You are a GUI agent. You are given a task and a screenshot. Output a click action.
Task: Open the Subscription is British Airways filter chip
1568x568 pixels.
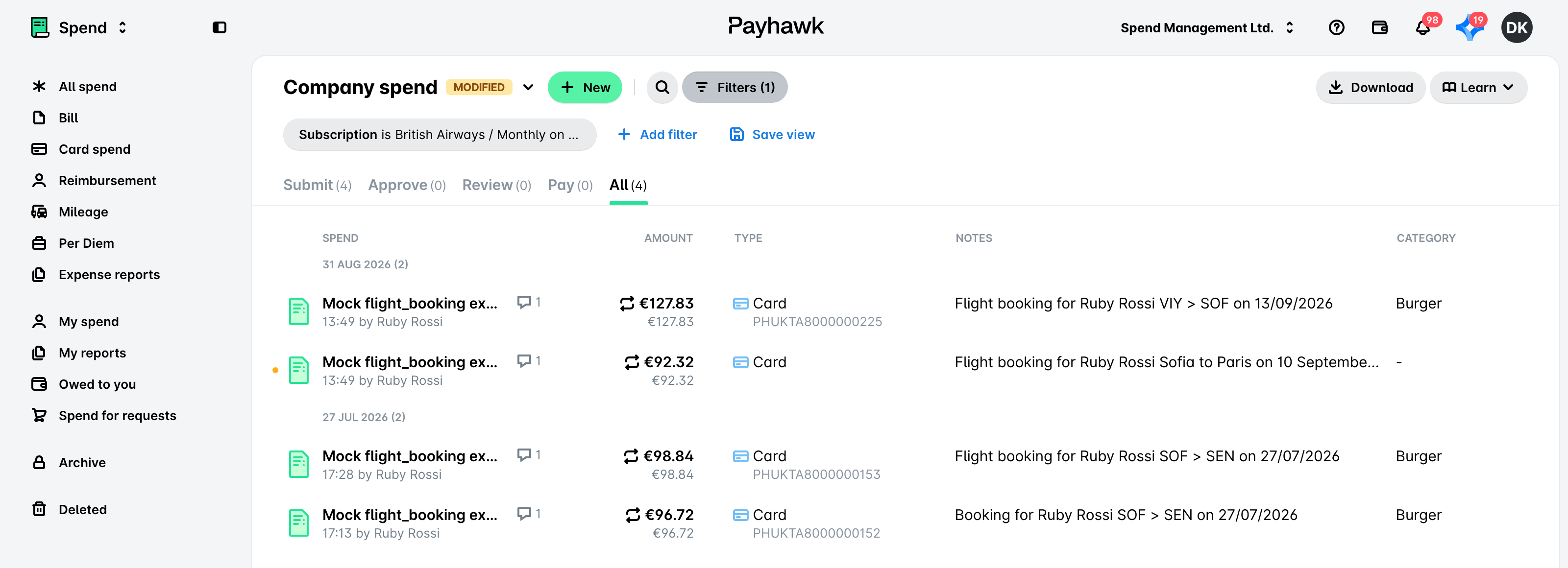coord(439,134)
